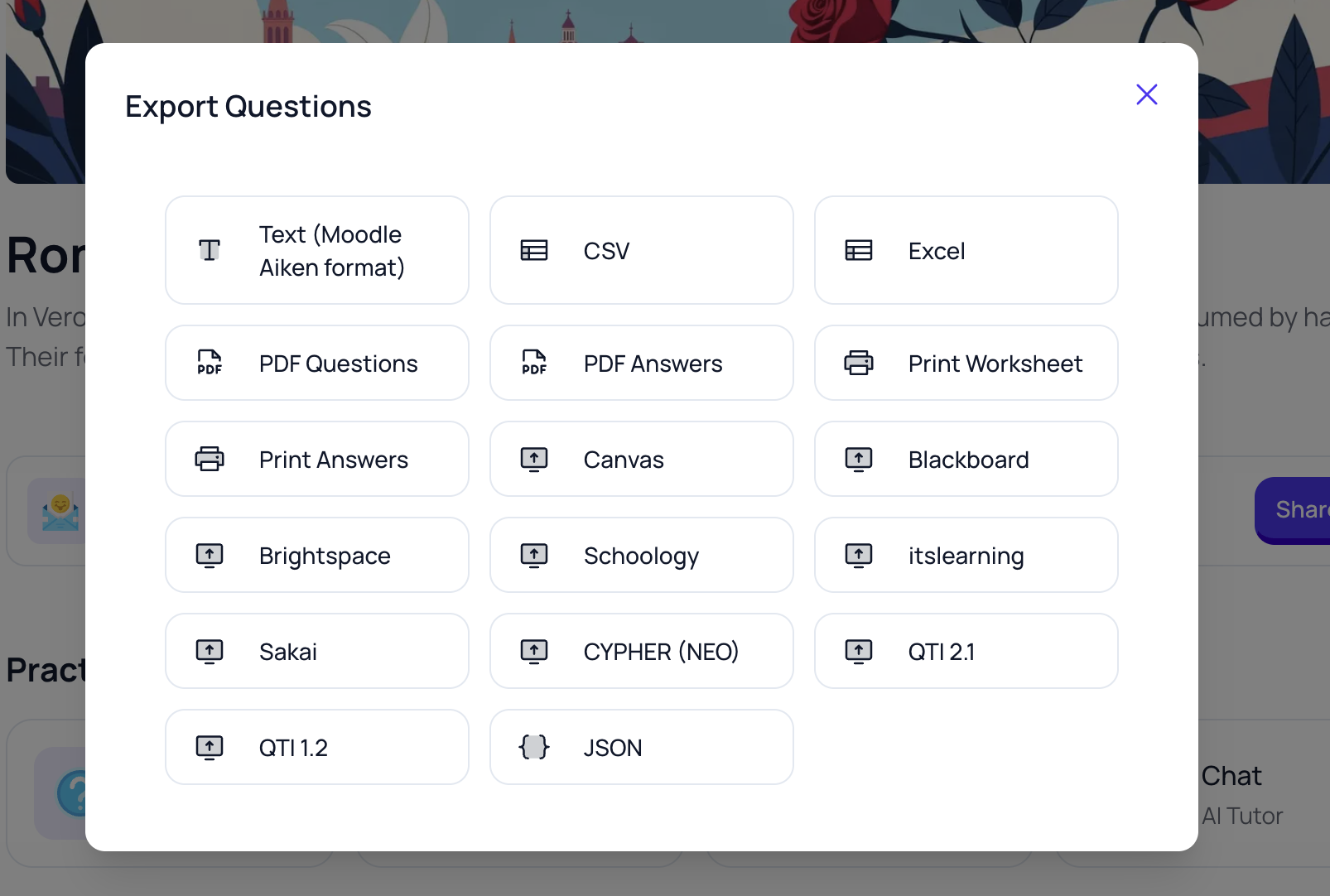1330x896 pixels.
Task: Click the Share button behind the dialog
Action: tap(1293, 510)
